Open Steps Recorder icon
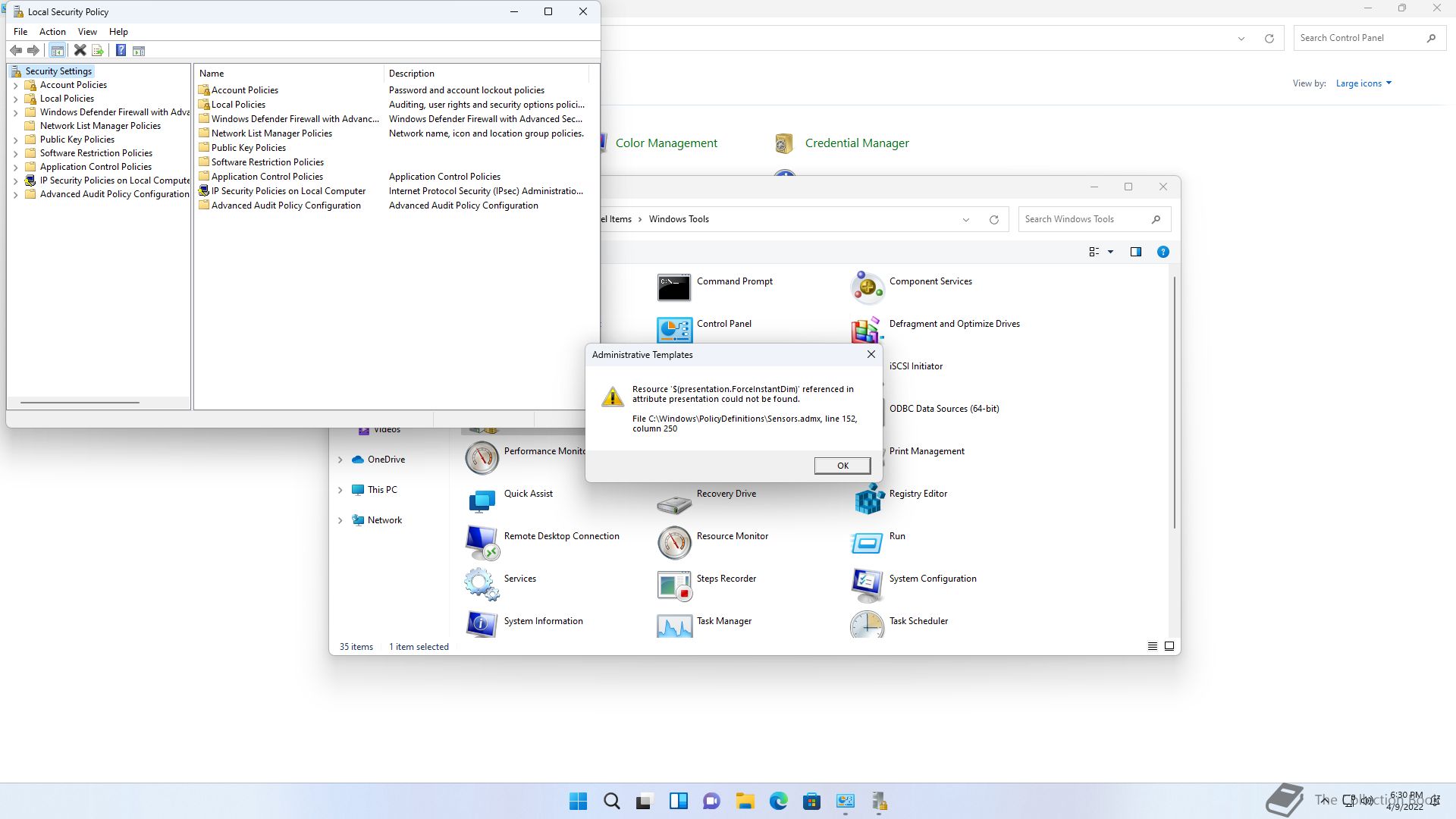 (x=674, y=585)
